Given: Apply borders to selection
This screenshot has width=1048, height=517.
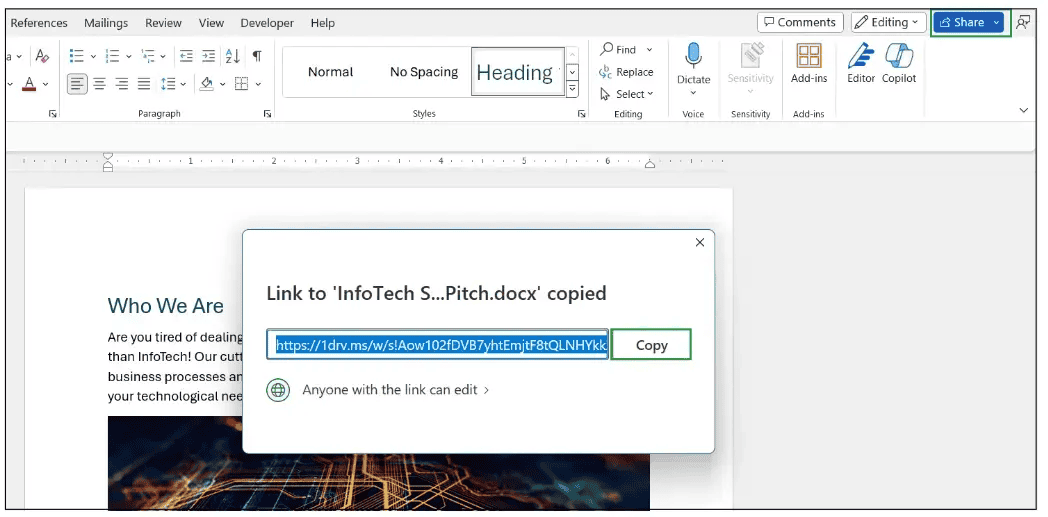Looking at the screenshot, I should coord(241,83).
